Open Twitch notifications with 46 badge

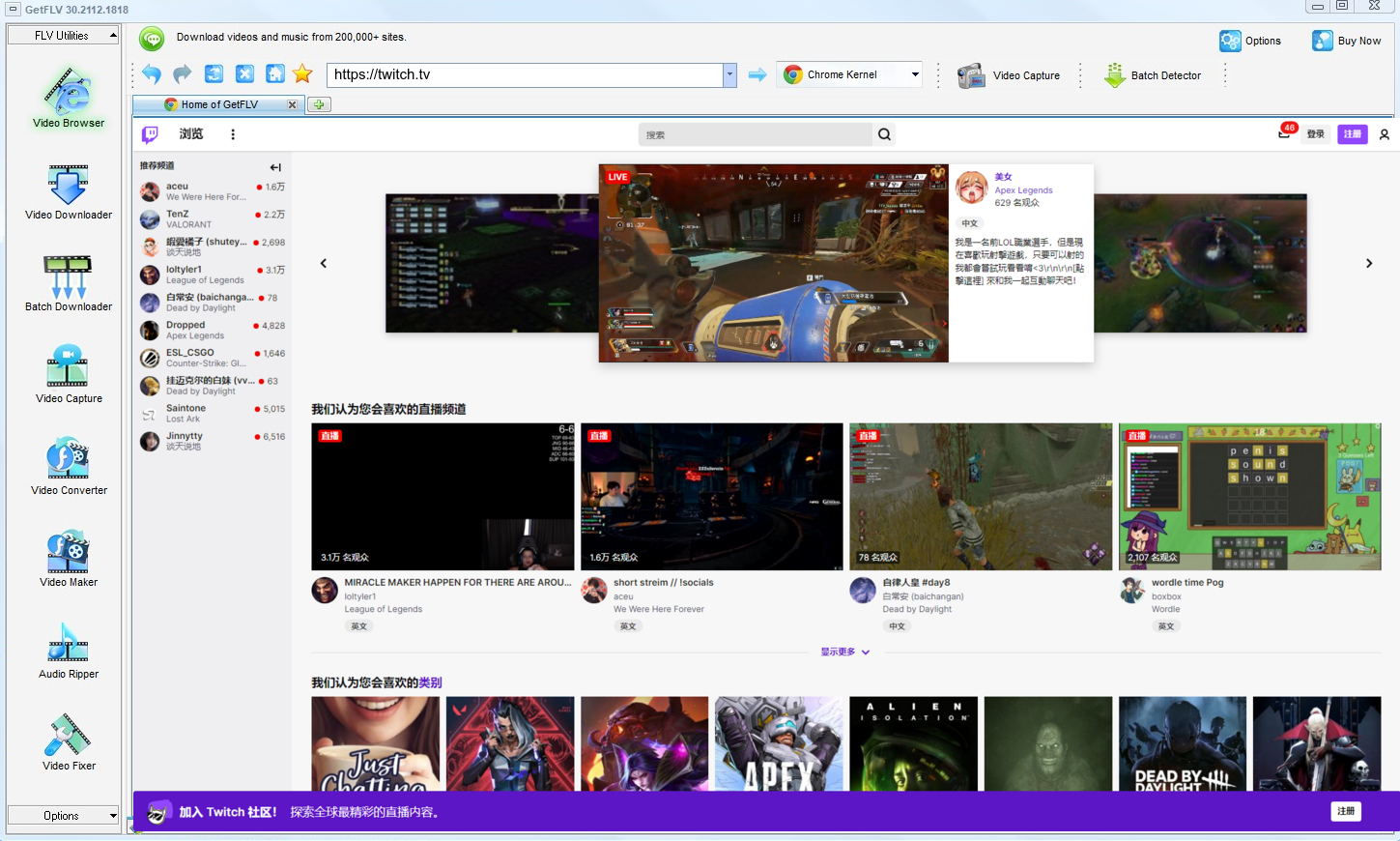[1285, 132]
